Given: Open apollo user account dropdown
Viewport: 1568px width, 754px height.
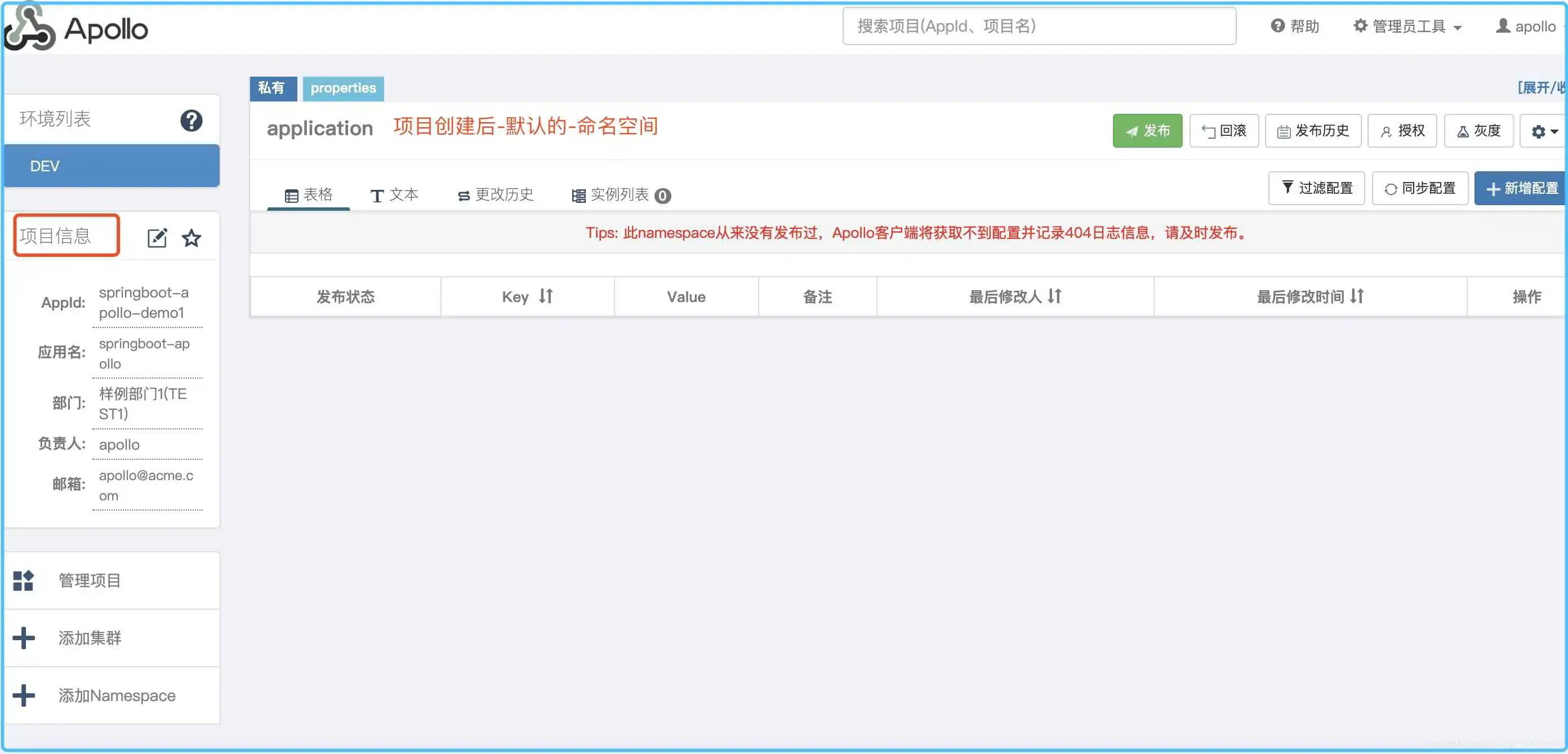Looking at the screenshot, I should [x=1530, y=26].
